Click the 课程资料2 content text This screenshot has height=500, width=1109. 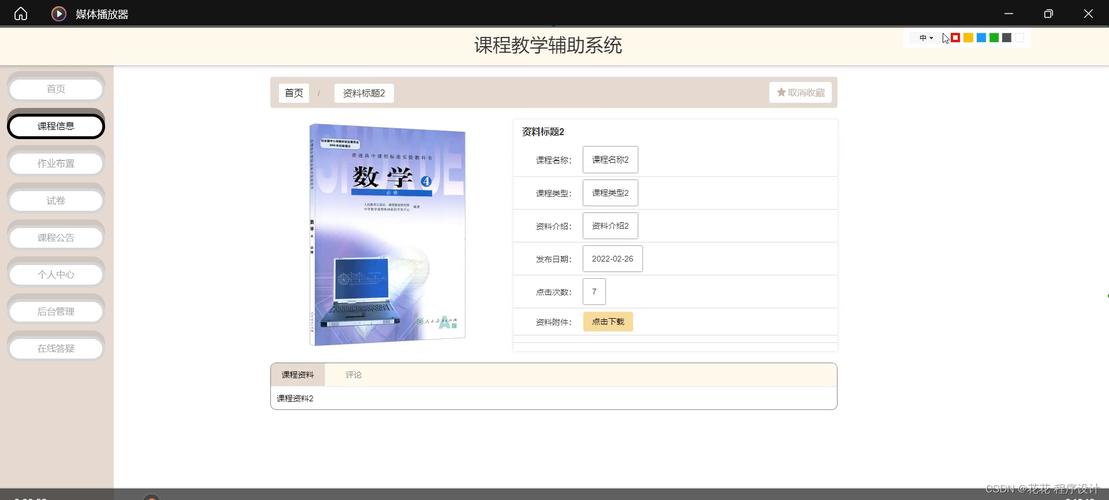295,399
